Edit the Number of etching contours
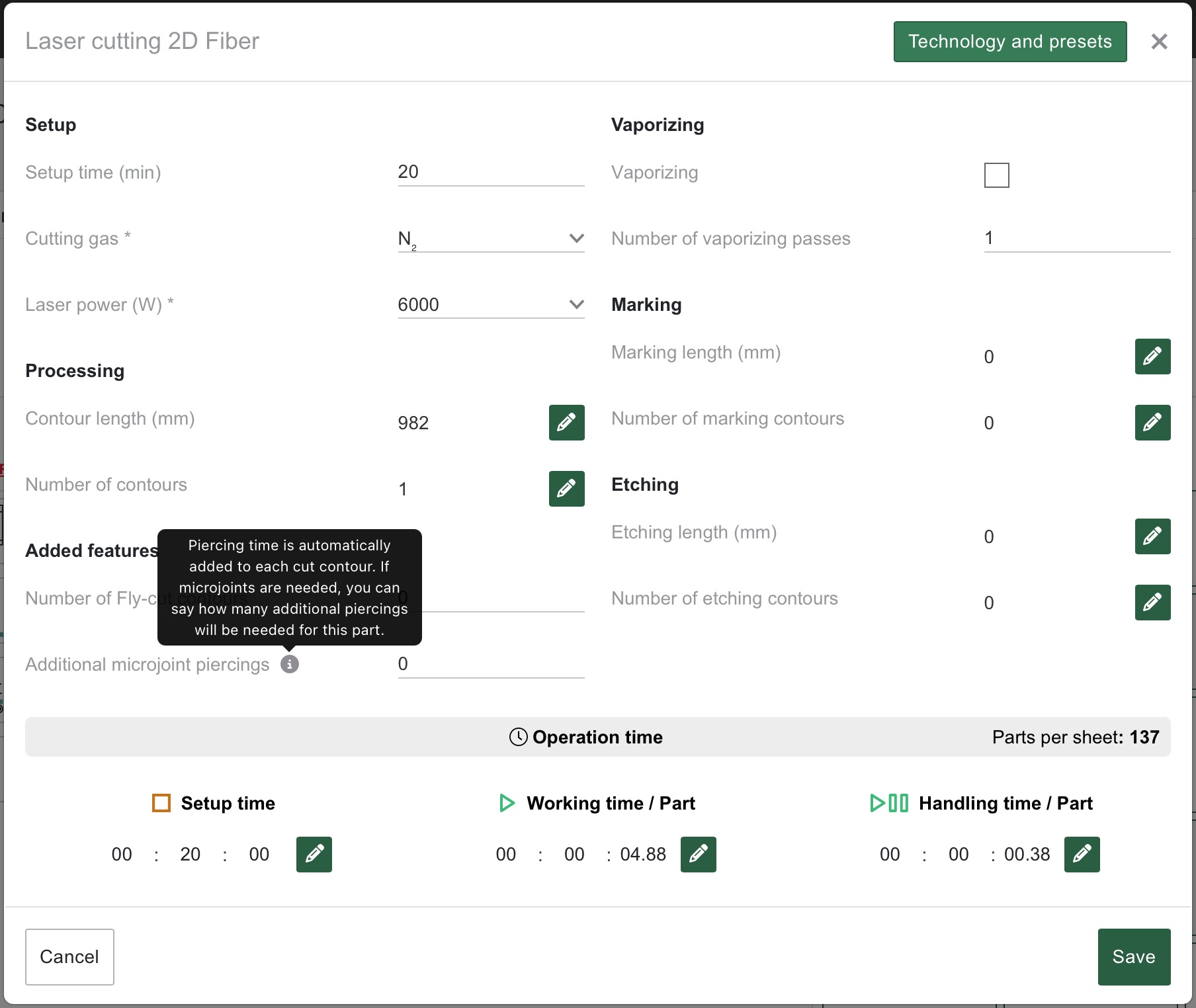Image resolution: width=1196 pixels, height=1008 pixels. click(x=1152, y=603)
